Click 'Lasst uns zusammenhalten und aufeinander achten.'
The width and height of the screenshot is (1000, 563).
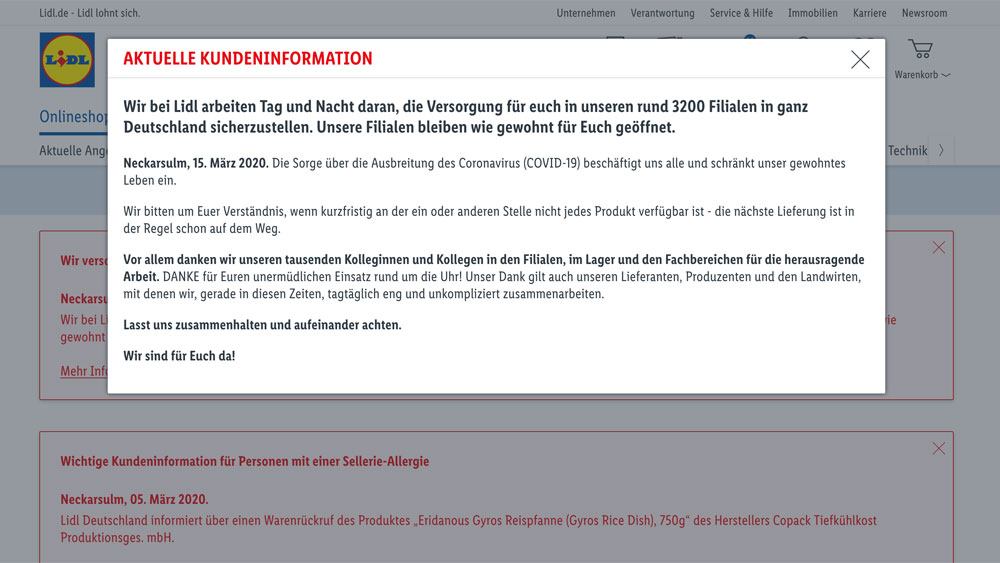tap(262, 325)
